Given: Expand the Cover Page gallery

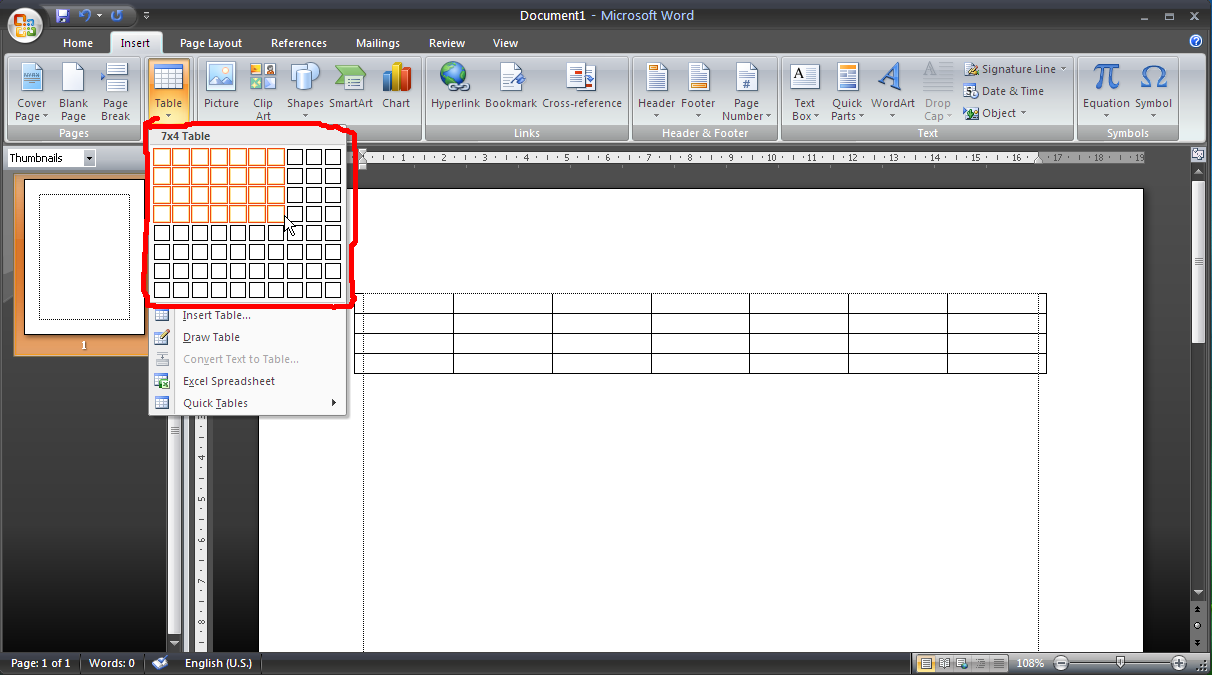Looking at the screenshot, I should point(32,92).
